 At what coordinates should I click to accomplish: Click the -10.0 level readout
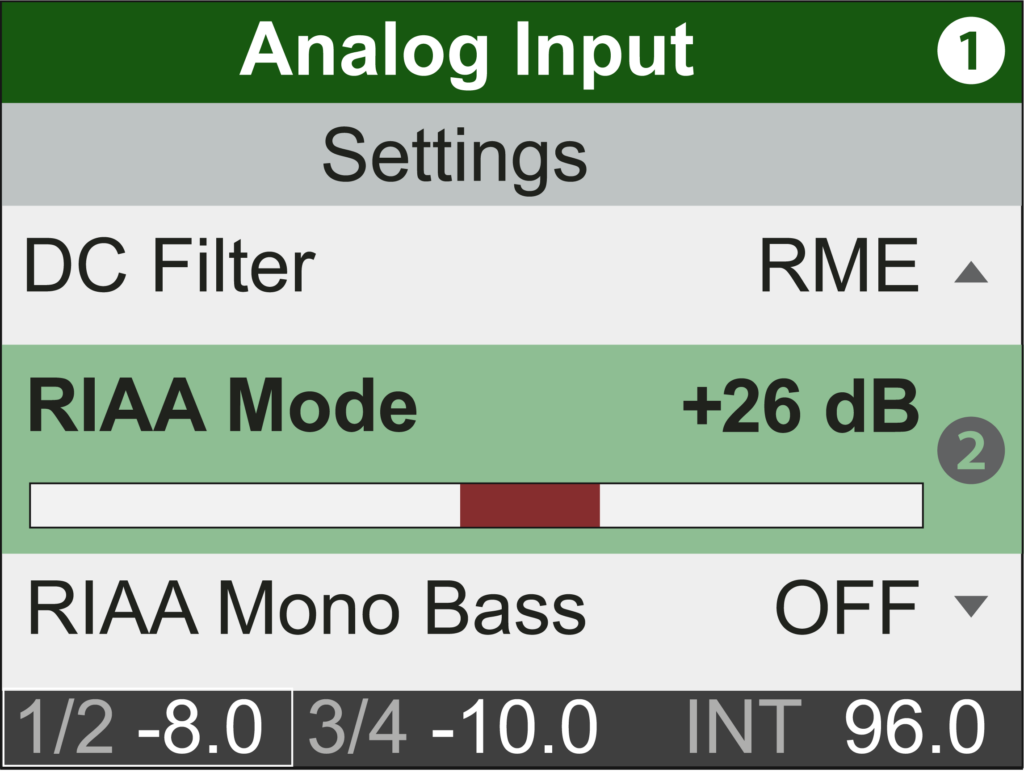point(514,728)
